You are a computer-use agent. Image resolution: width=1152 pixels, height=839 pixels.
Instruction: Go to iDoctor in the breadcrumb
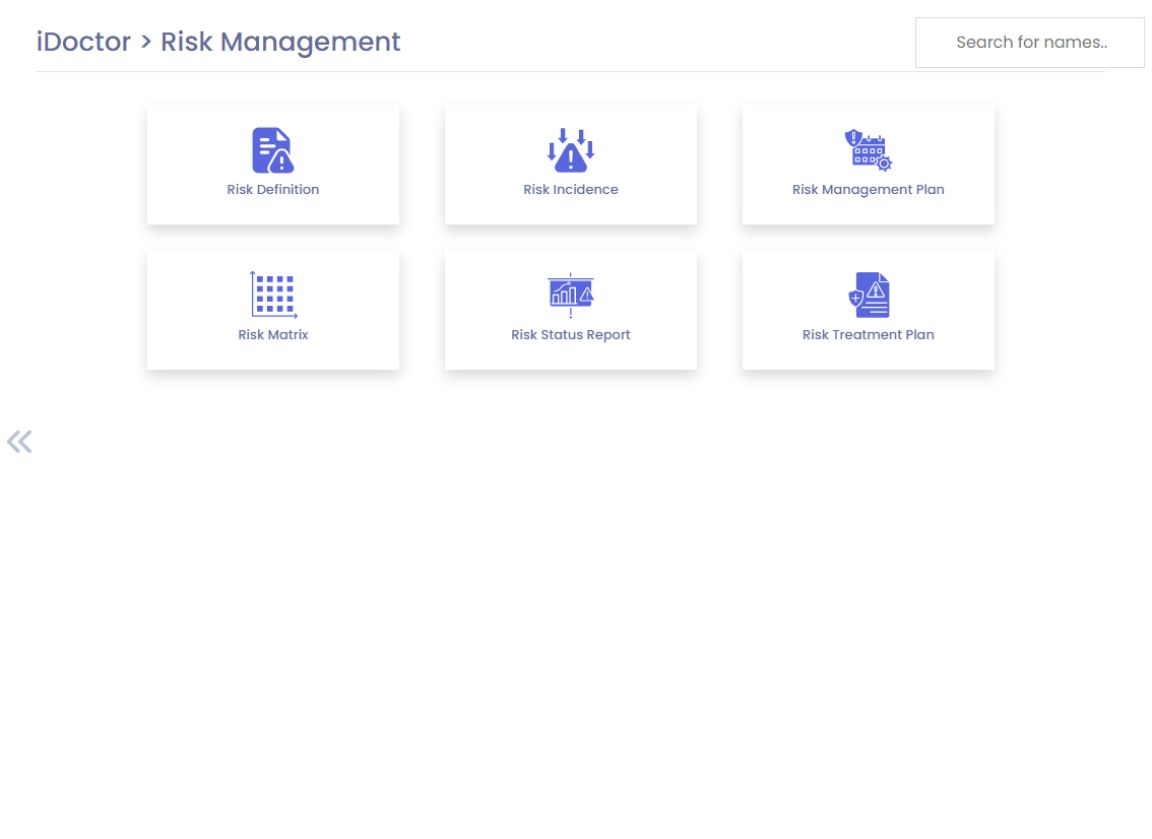[x=84, y=42]
